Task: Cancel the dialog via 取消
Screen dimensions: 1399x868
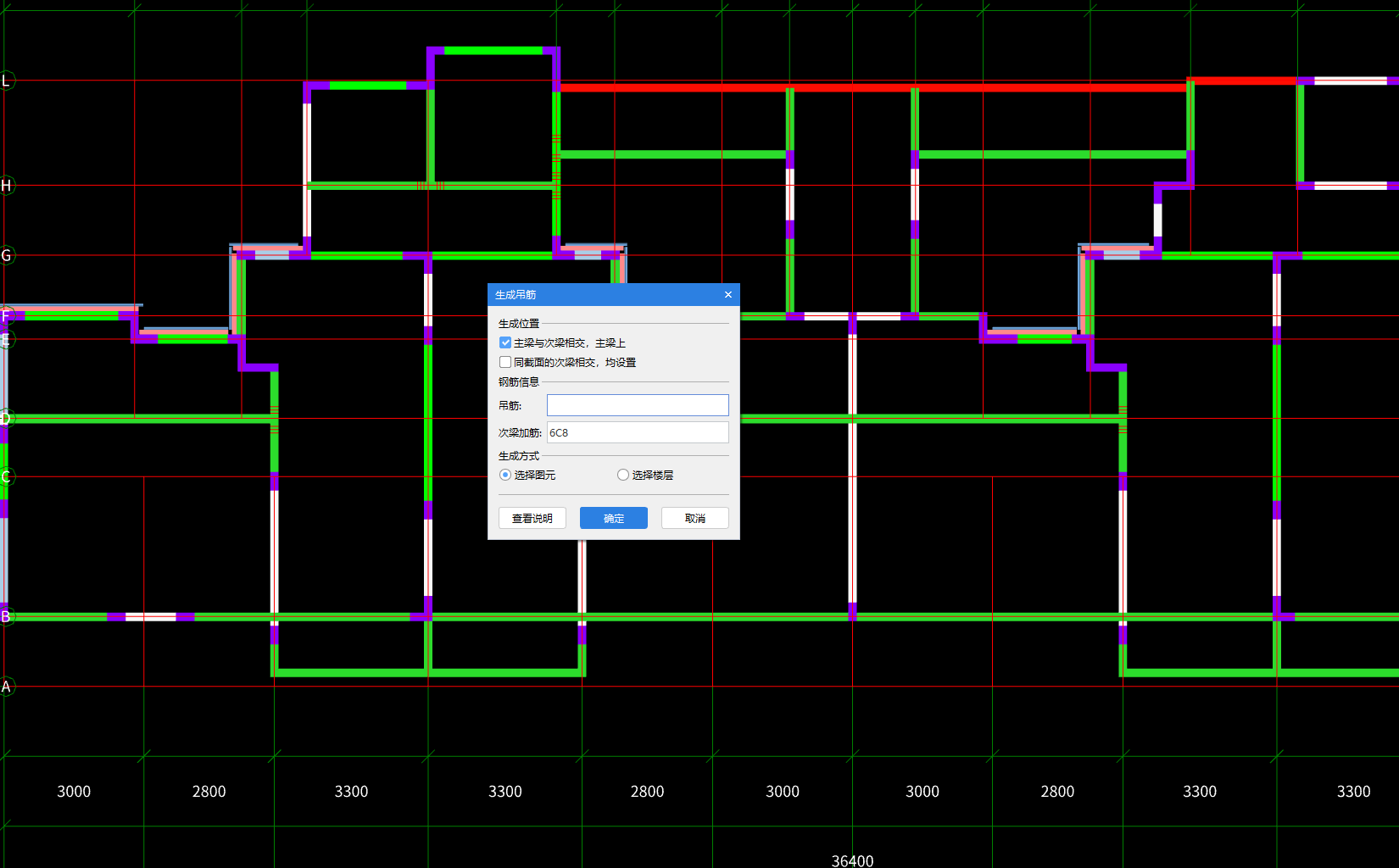Action: (x=695, y=518)
